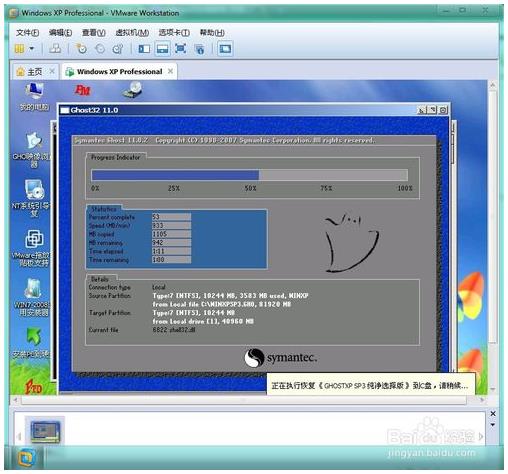Click the console view toolbar icon
Viewport: 508px width, 474px height.
pyautogui.click(x=225, y=49)
